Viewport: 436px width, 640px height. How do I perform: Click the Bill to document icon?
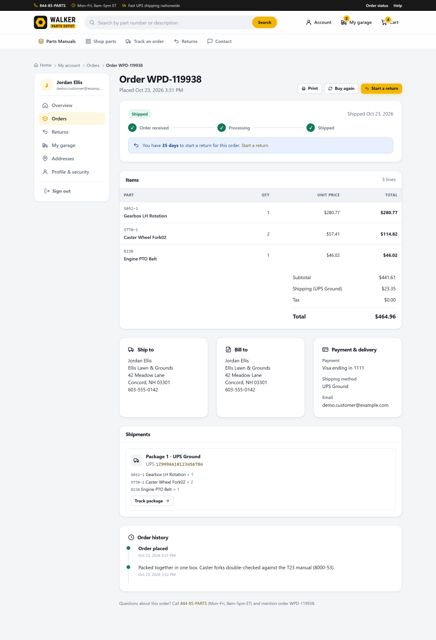228,349
